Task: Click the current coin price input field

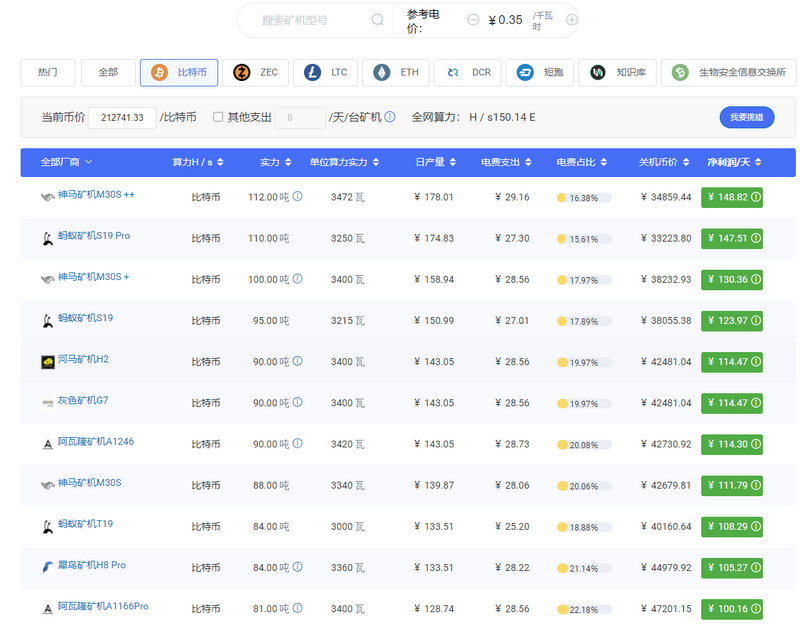Action: pos(122,117)
